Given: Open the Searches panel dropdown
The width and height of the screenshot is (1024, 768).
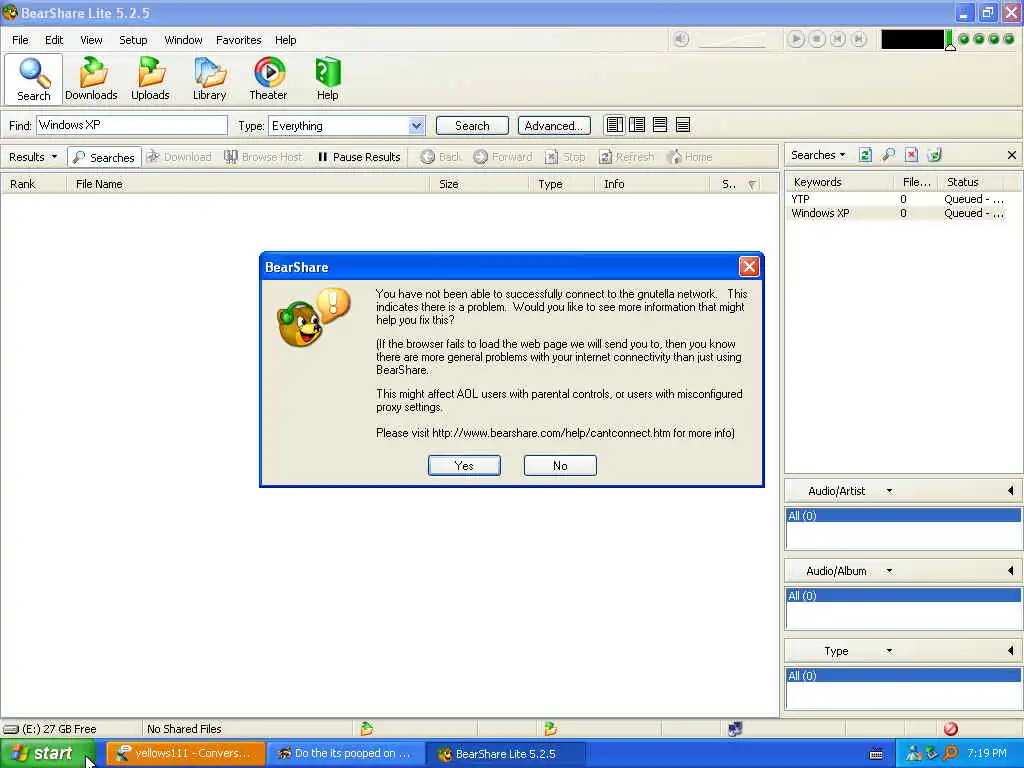Looking at the screenshot, I should point(818,155).
